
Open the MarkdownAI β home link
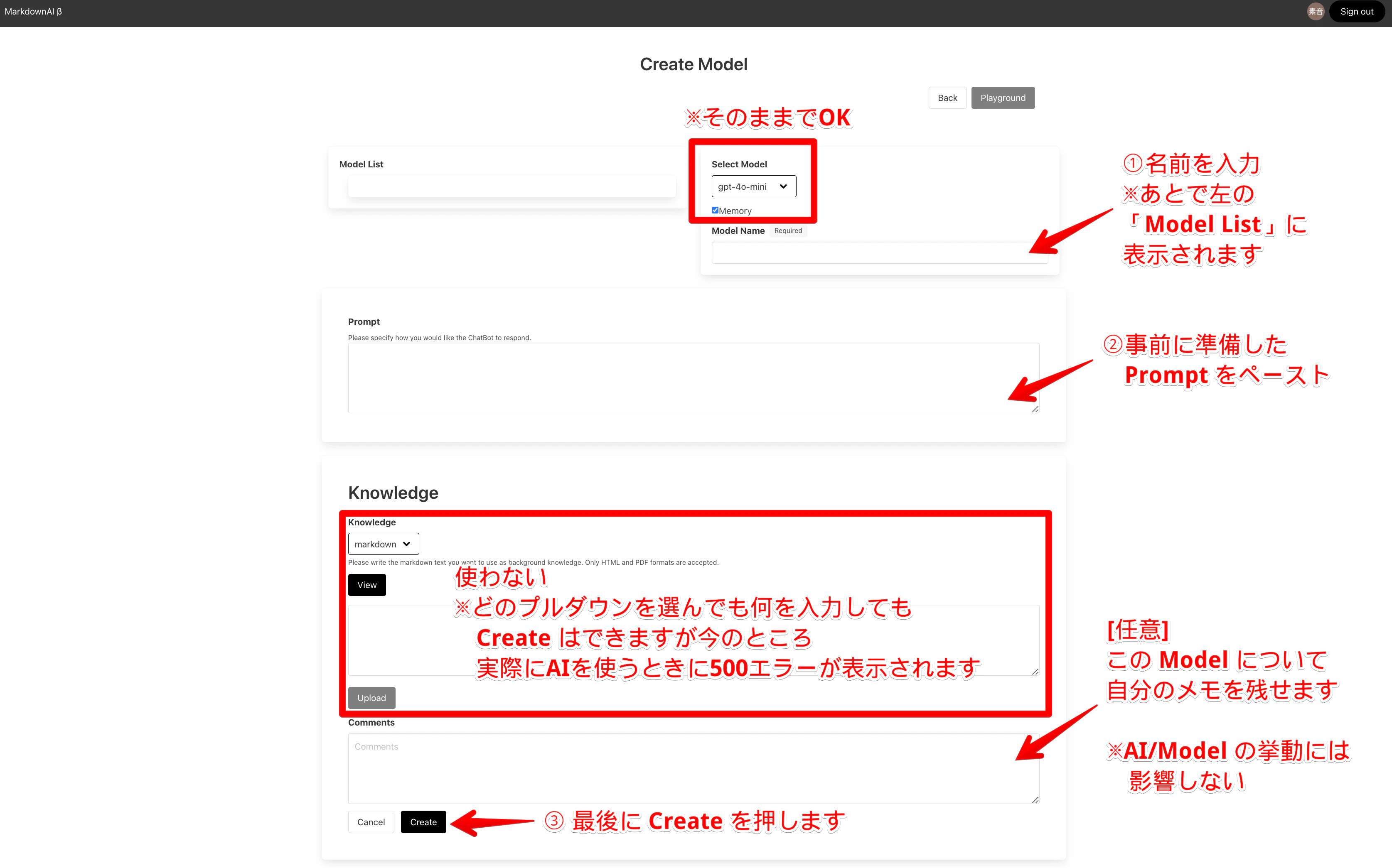pos(33,12)
